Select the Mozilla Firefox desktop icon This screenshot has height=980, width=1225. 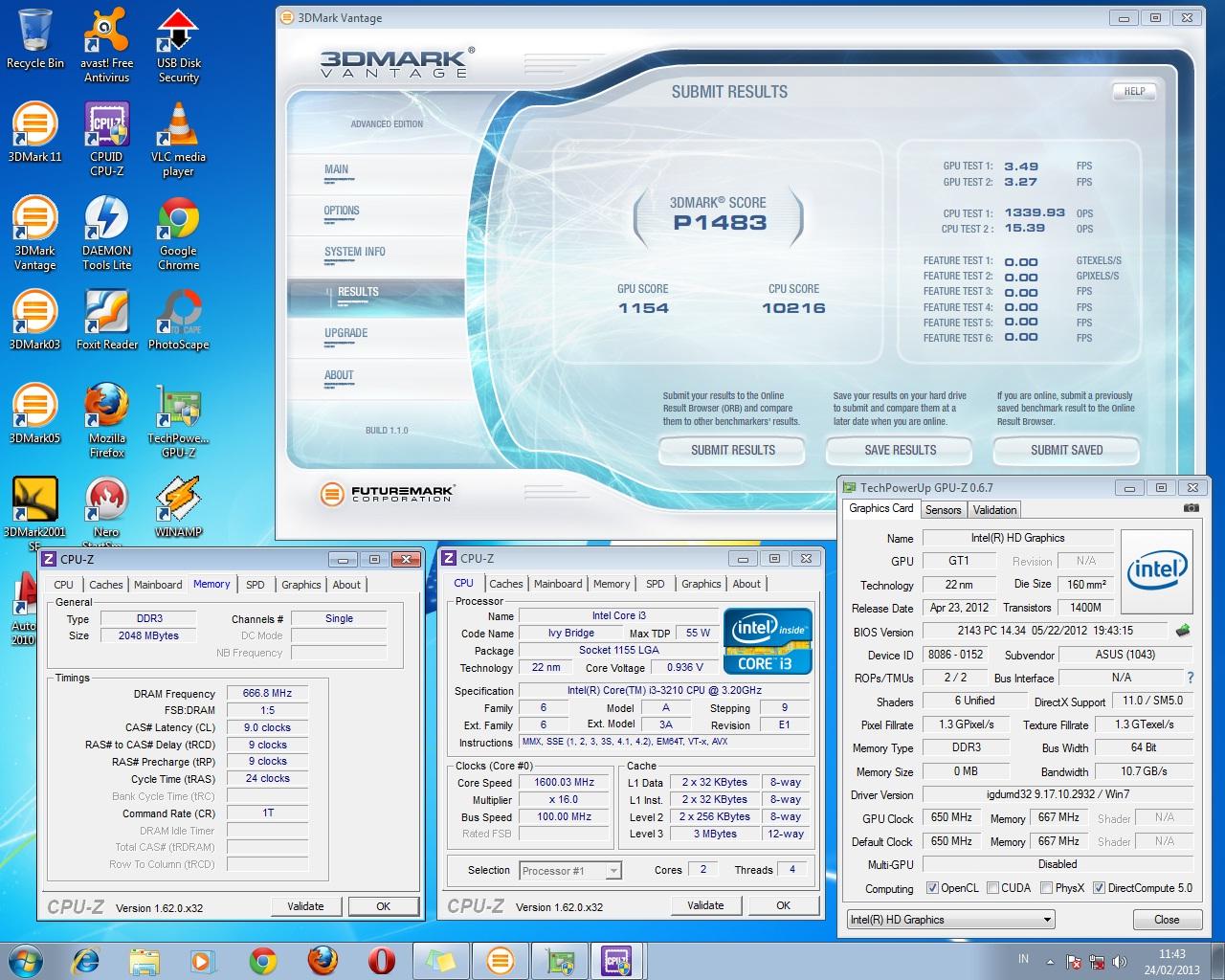pyautogui.click(x=107, y=420)
